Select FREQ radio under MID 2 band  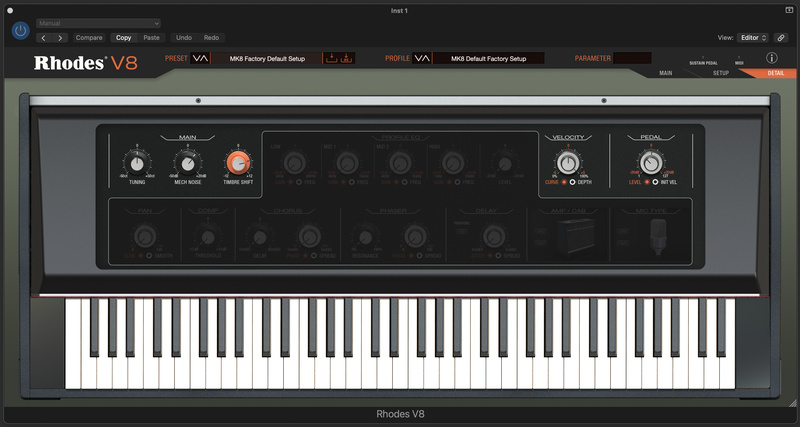tap(406, 182)
